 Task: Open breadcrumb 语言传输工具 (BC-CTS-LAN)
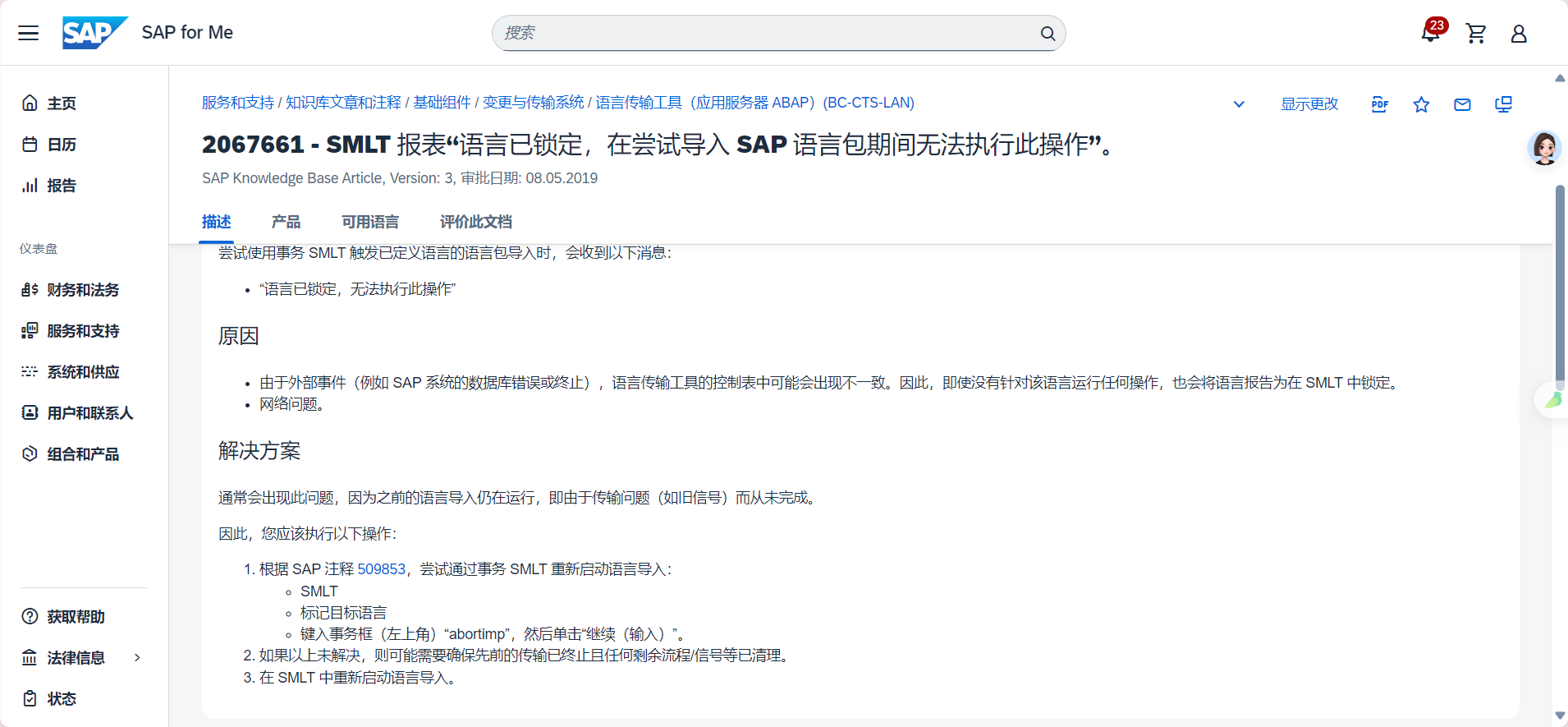(x=754, y=103)
